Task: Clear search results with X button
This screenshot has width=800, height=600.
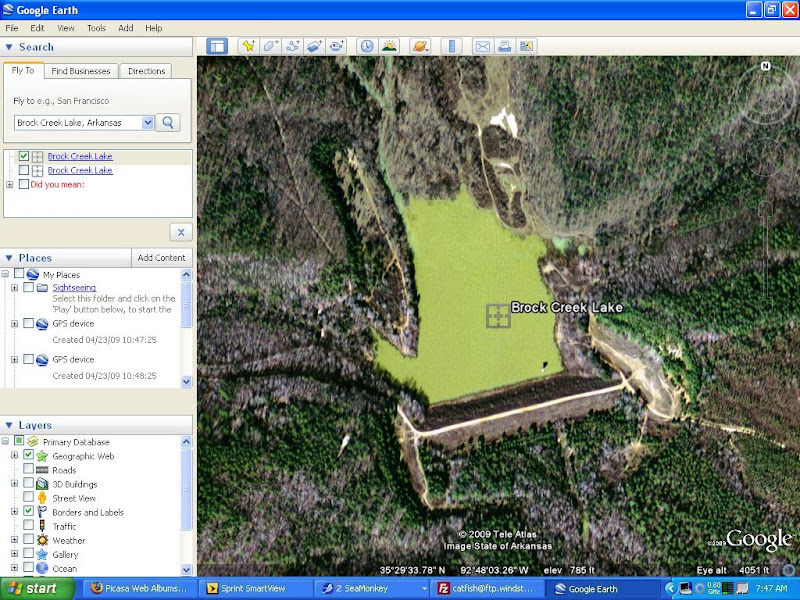Action: (x=181, y=232)
